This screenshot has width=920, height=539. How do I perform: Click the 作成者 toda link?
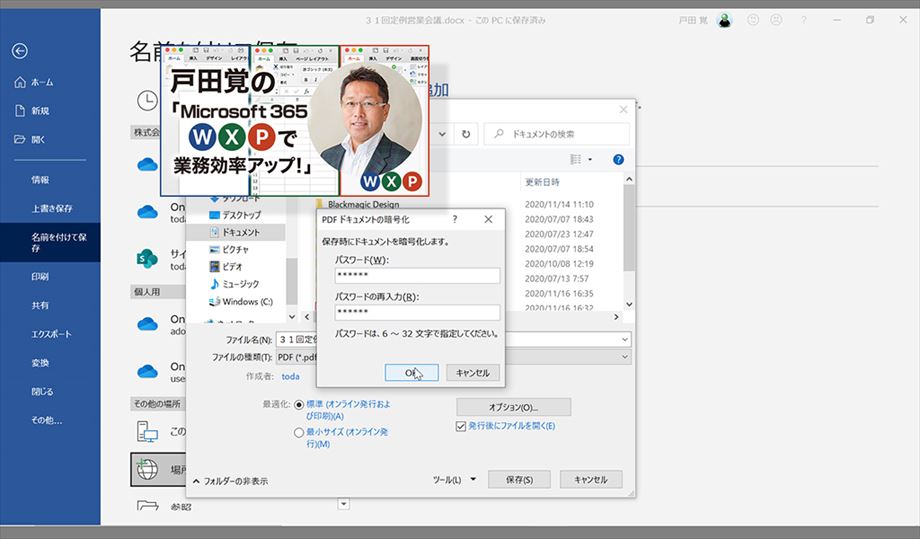290,377
